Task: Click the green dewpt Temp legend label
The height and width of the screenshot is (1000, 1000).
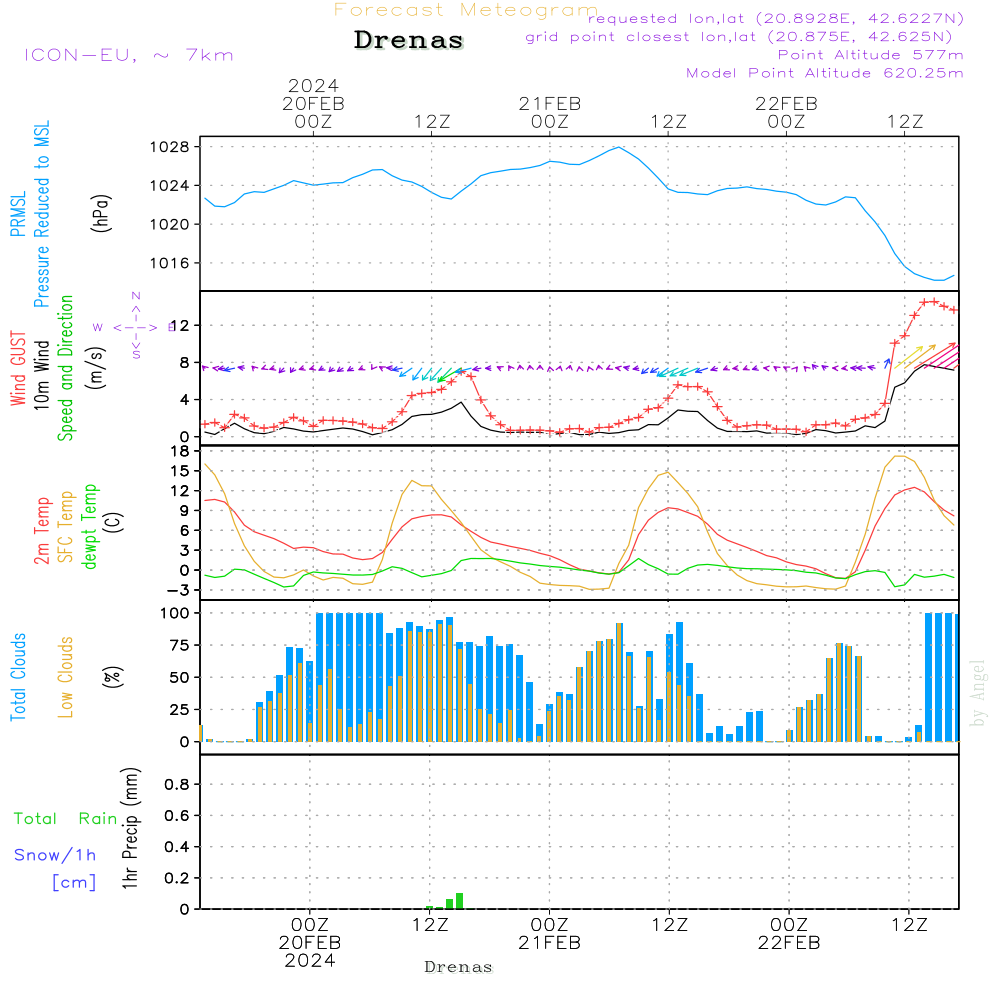Action: tap(89, 527)
